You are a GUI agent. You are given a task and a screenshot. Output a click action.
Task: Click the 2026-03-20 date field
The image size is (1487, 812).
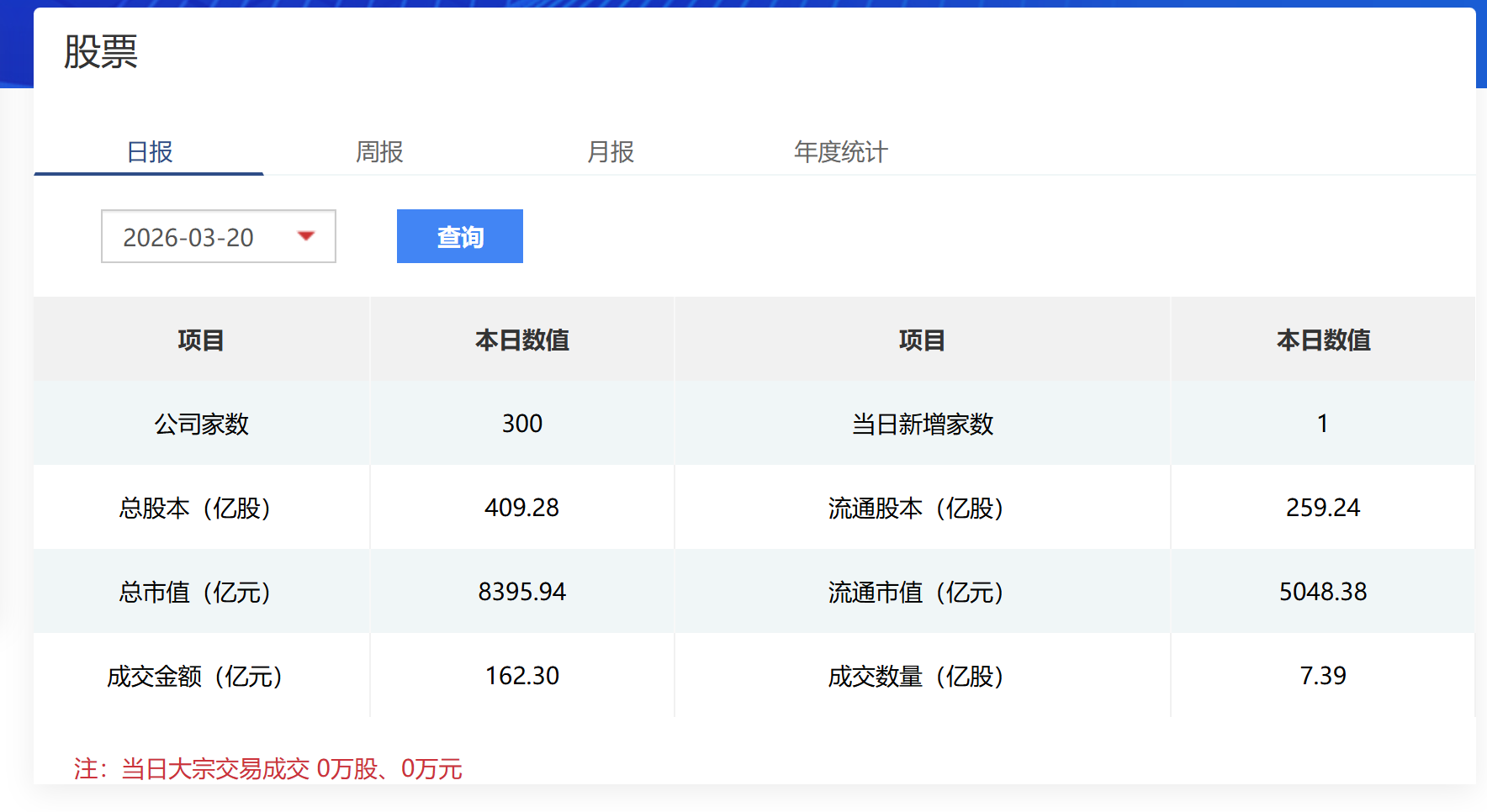click(188, 238)
